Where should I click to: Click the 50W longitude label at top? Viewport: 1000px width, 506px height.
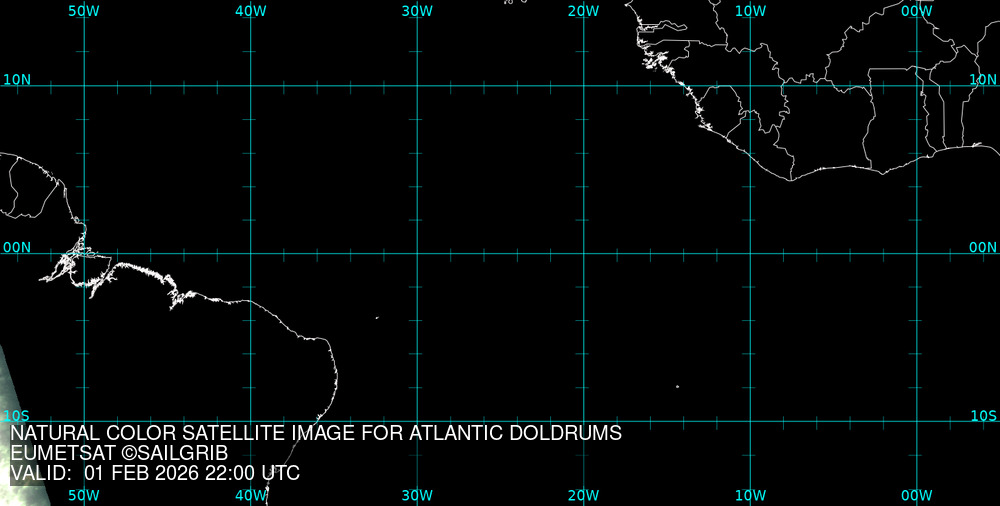[84, 10]
